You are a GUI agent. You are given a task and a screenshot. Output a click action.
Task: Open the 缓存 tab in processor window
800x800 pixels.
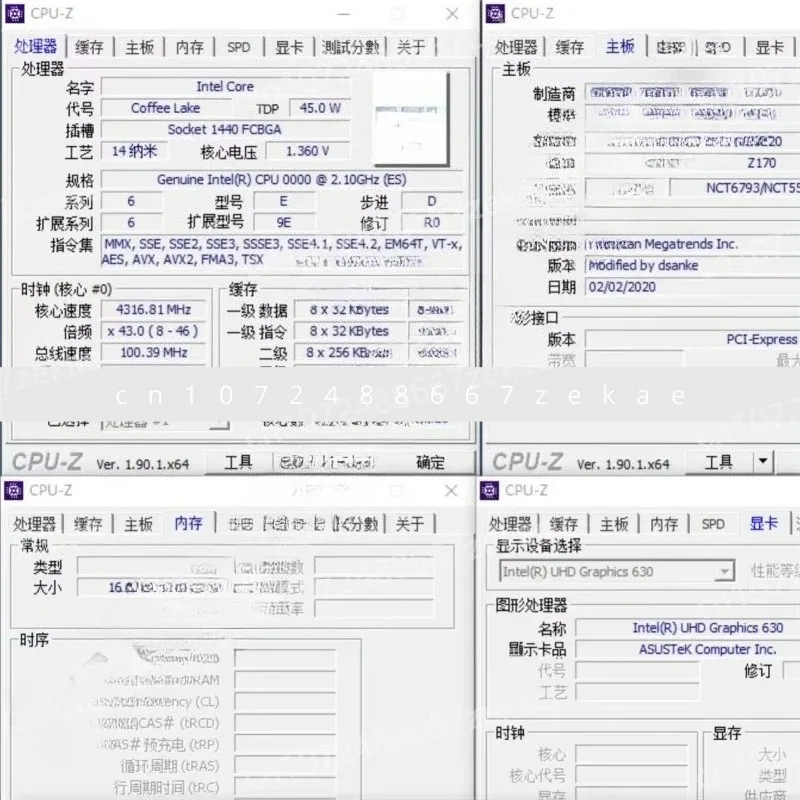[x=89, y=47]
